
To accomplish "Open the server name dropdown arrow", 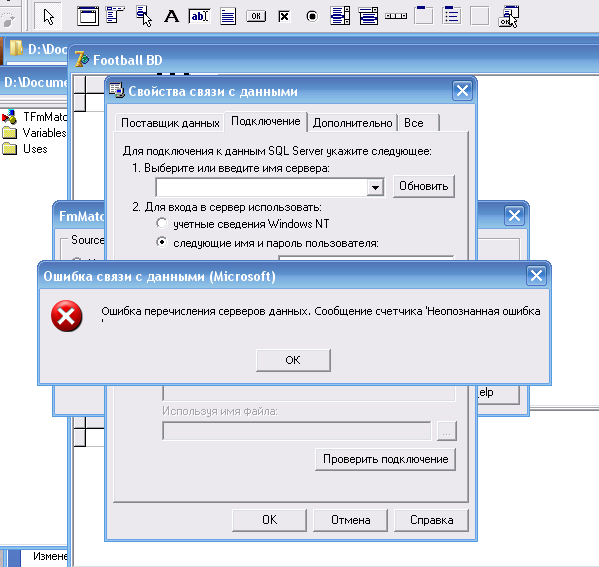I will coord(375,187).
